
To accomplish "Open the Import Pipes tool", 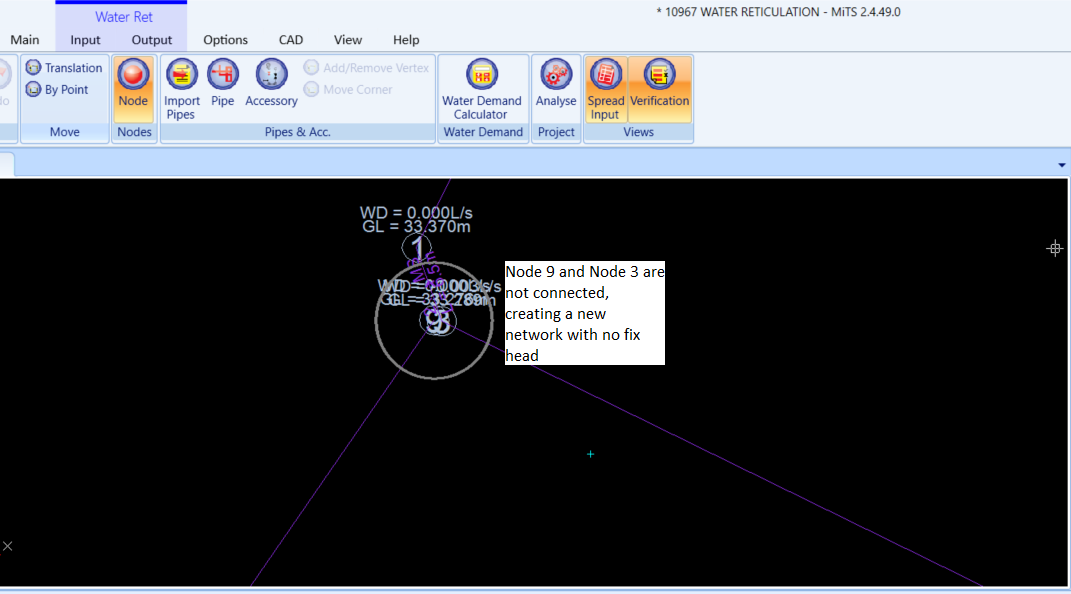I will pyautogui.click(x=181, y=89).
